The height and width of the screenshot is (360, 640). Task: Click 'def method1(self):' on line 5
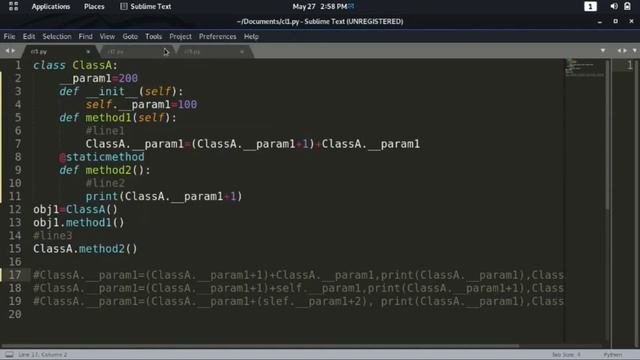[x=118, y=118]
